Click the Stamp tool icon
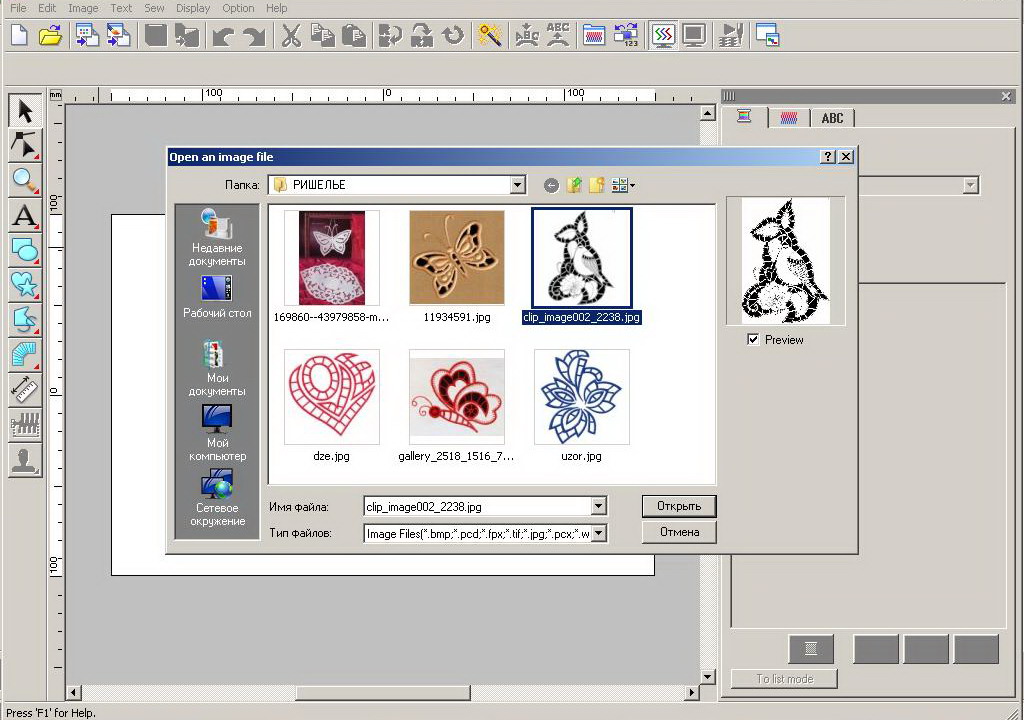This screenshot has height=720, width=1024. click(x=24, y=460)
